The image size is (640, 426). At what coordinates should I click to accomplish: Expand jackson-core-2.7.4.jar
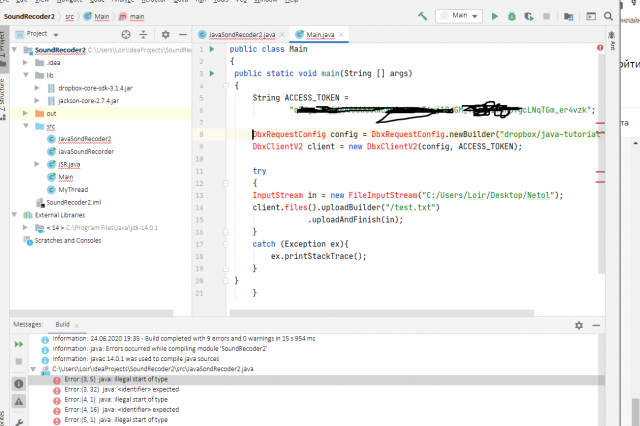pos(37,100)
